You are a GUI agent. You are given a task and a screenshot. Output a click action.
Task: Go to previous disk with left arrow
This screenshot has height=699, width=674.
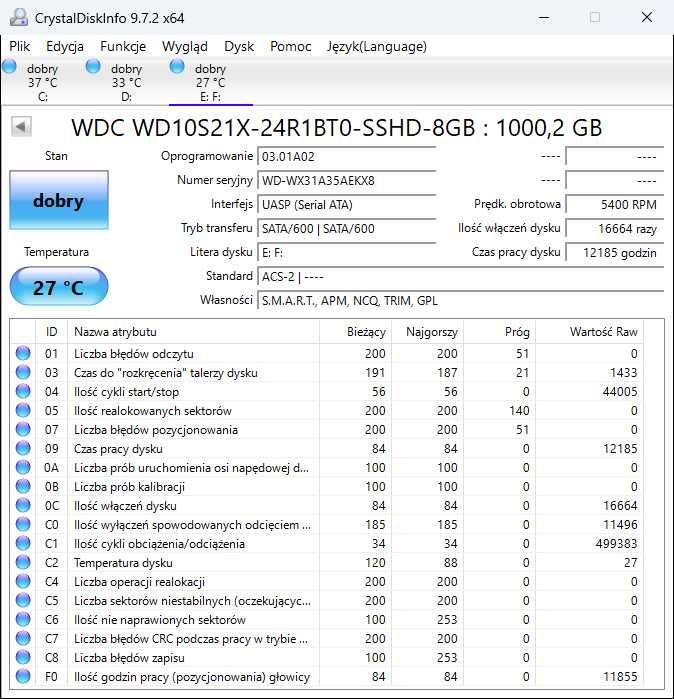pos(21,127)
